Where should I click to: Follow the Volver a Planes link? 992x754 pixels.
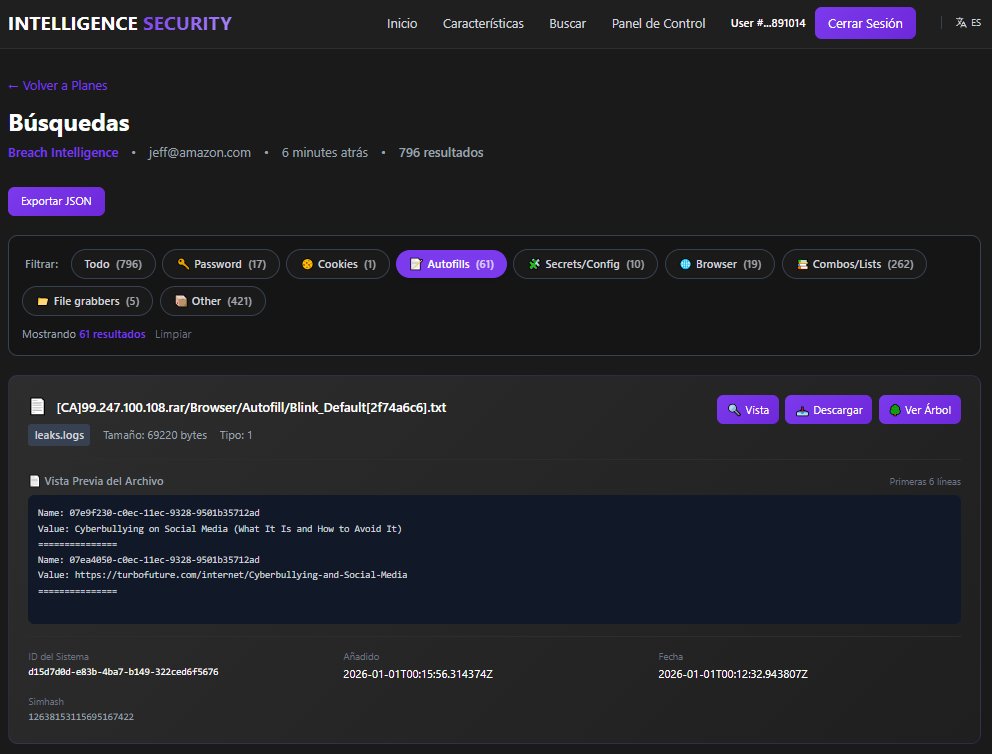pyautogui.click(x=57, y=85)
